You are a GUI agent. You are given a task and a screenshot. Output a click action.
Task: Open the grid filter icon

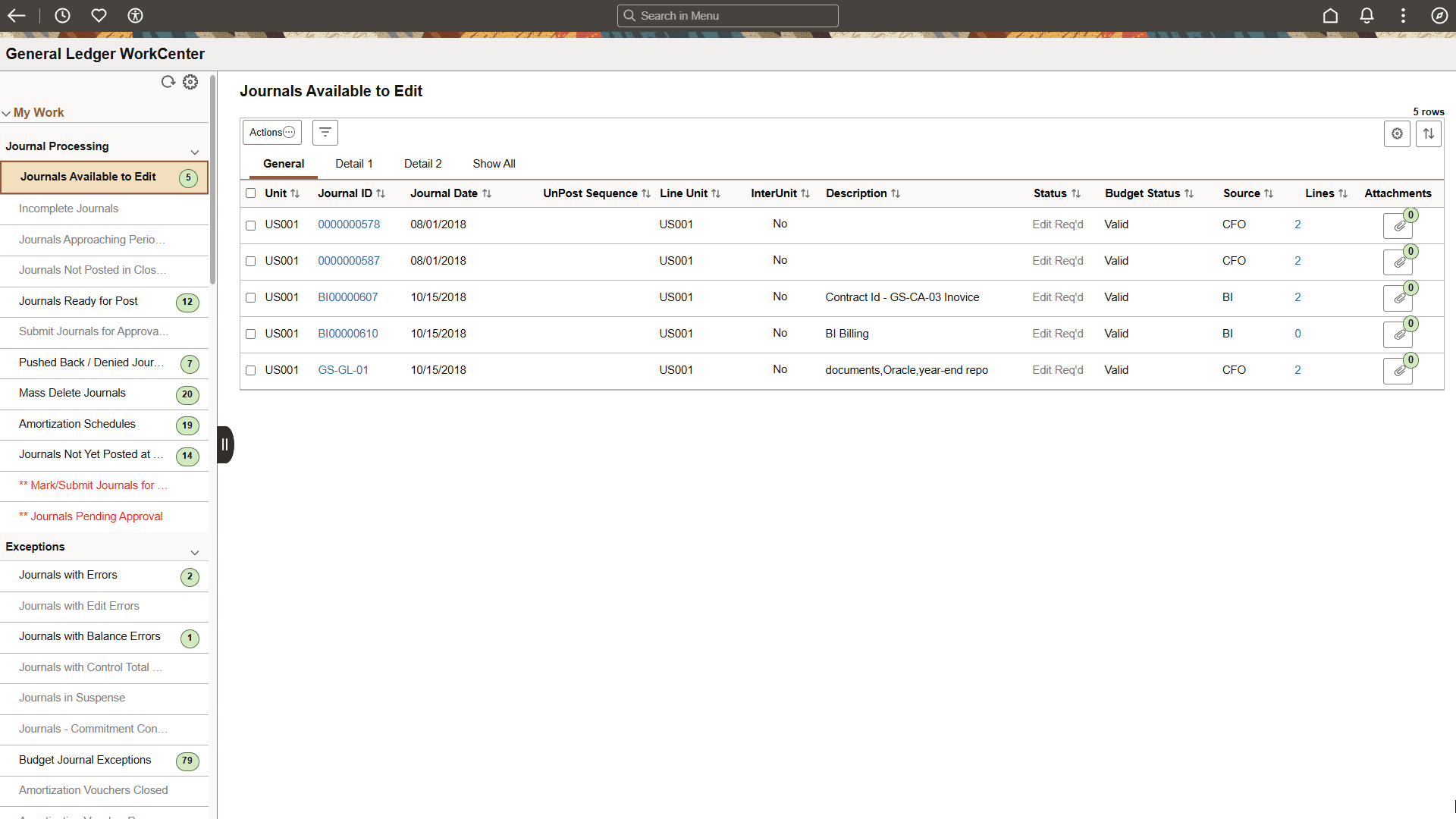tap(325, 132)
